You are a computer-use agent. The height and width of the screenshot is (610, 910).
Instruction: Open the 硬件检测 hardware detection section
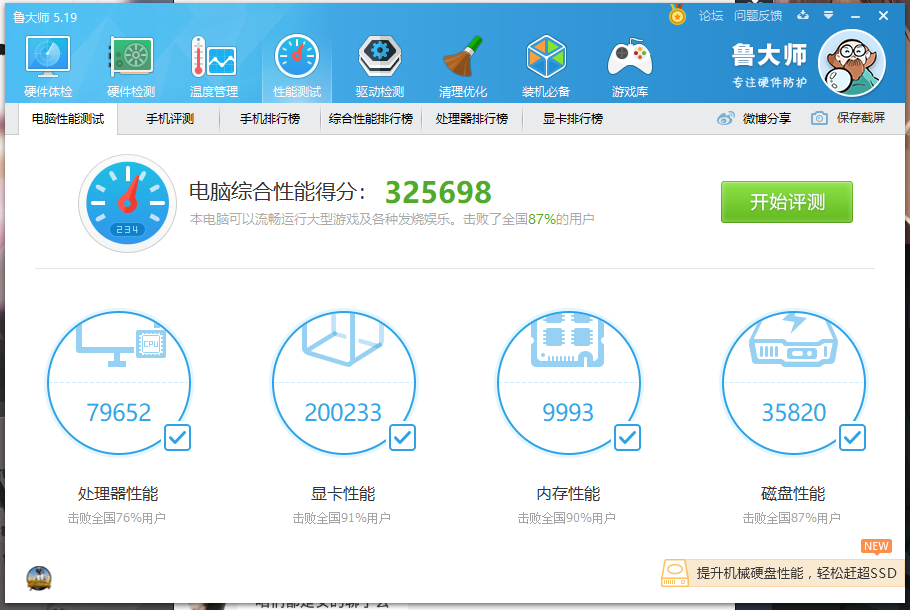[131, 66]
